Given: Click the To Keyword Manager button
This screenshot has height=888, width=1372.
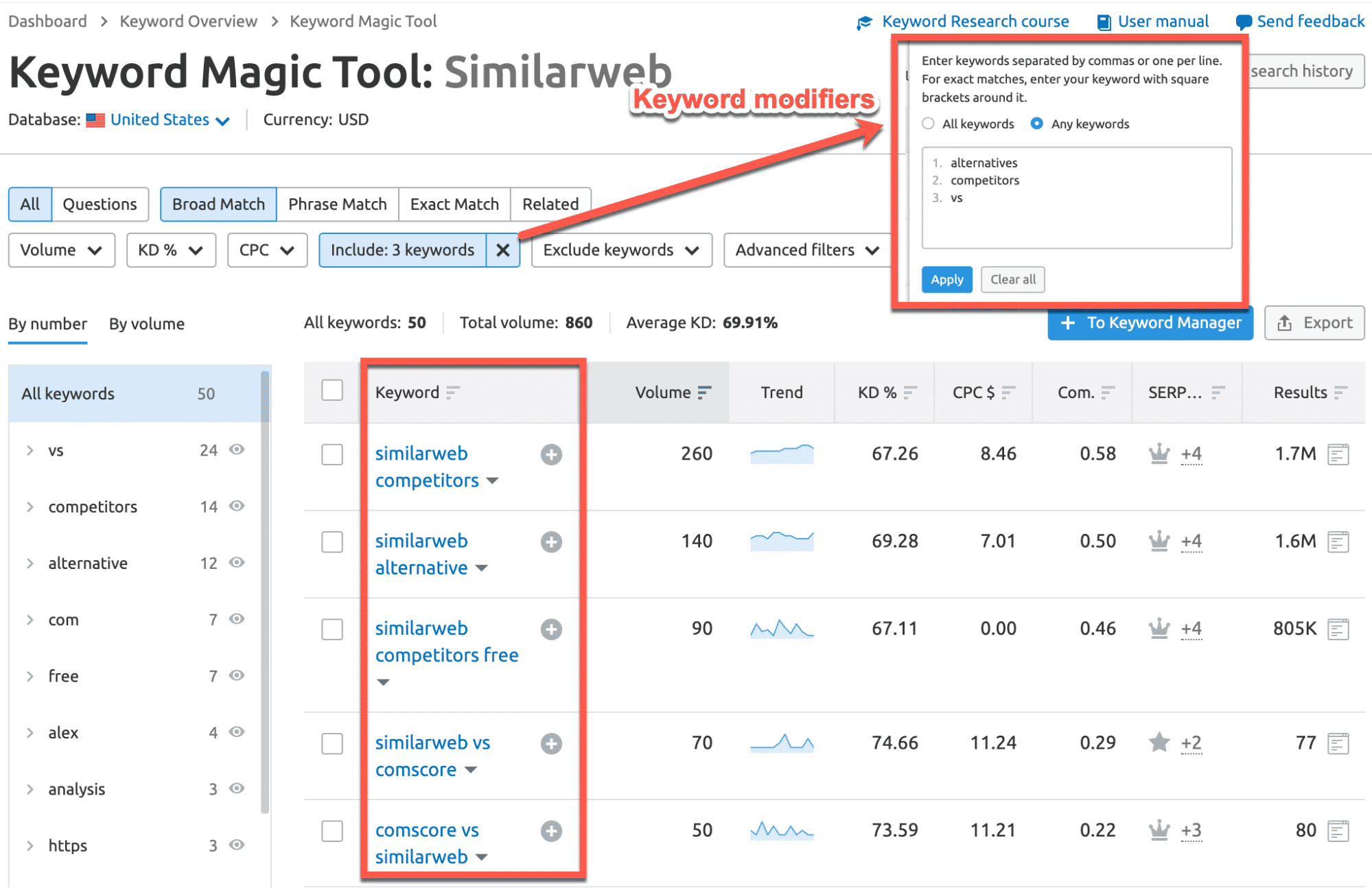Looking at the screenshot, I should point(1150,323).
